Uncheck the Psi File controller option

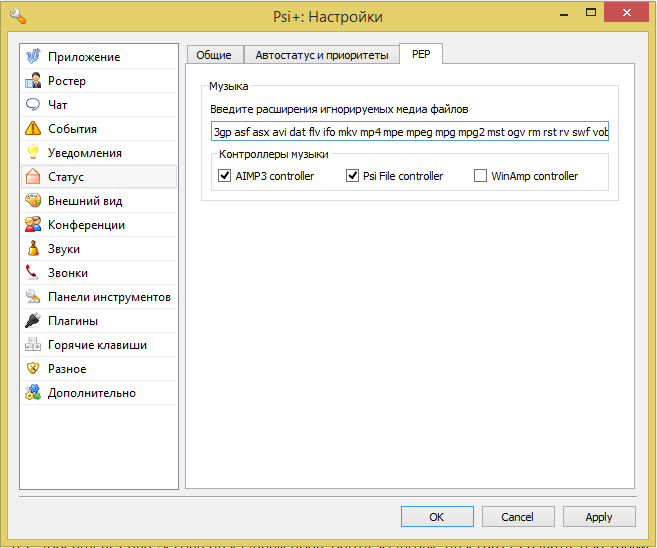[352, 176]
